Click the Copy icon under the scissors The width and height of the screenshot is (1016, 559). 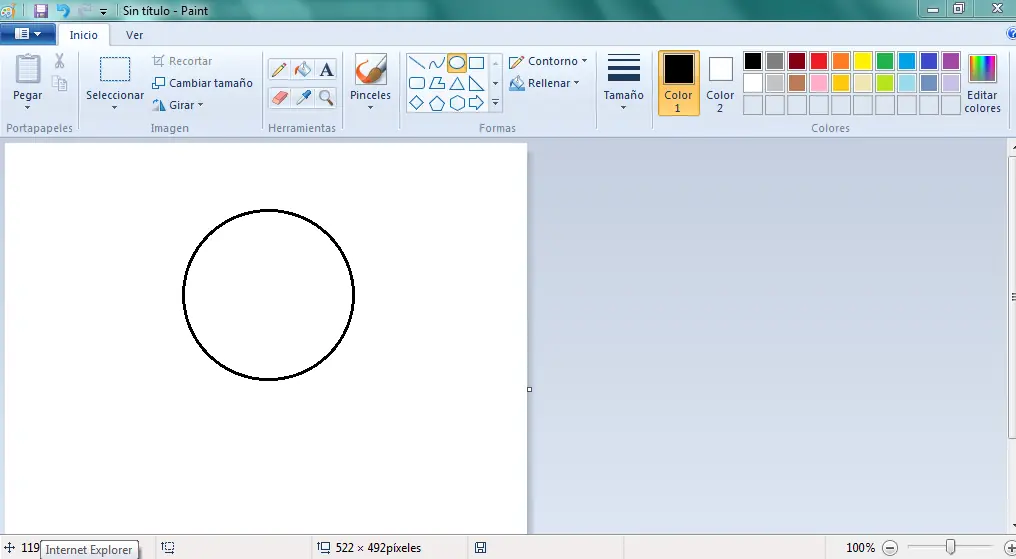(60, 84)
